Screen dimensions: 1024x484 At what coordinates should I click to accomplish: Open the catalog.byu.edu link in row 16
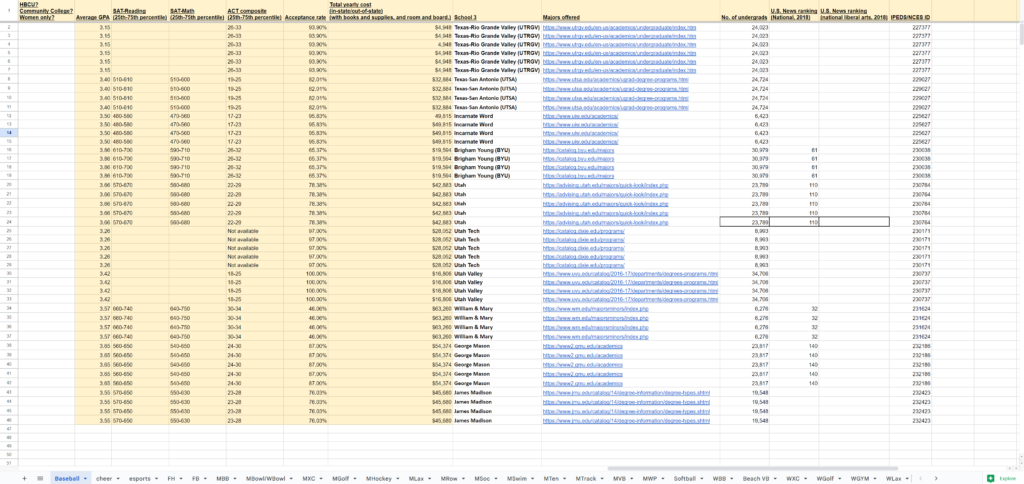click(578, 150)
